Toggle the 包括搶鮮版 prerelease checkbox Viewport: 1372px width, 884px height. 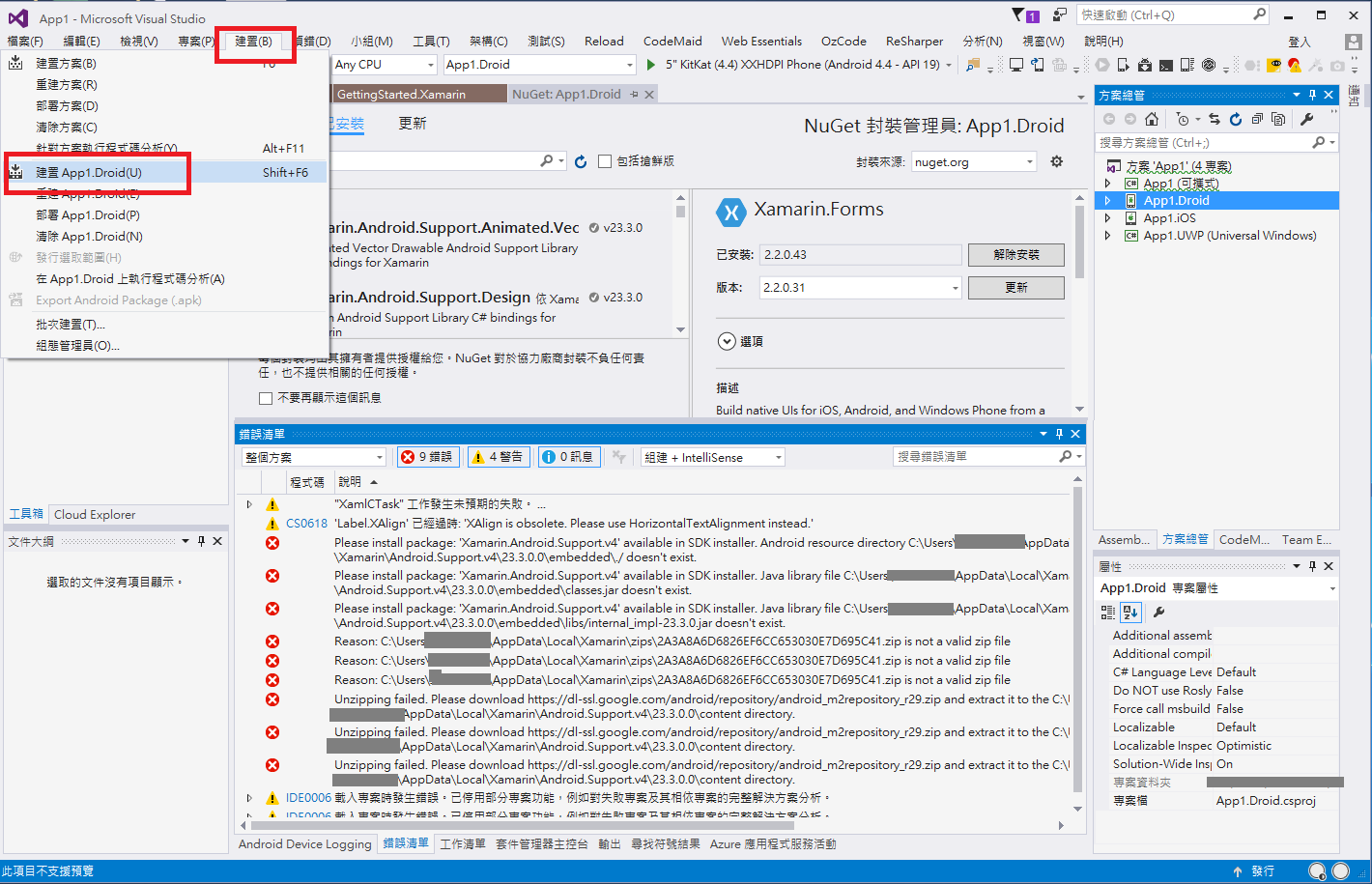point(605,161)
